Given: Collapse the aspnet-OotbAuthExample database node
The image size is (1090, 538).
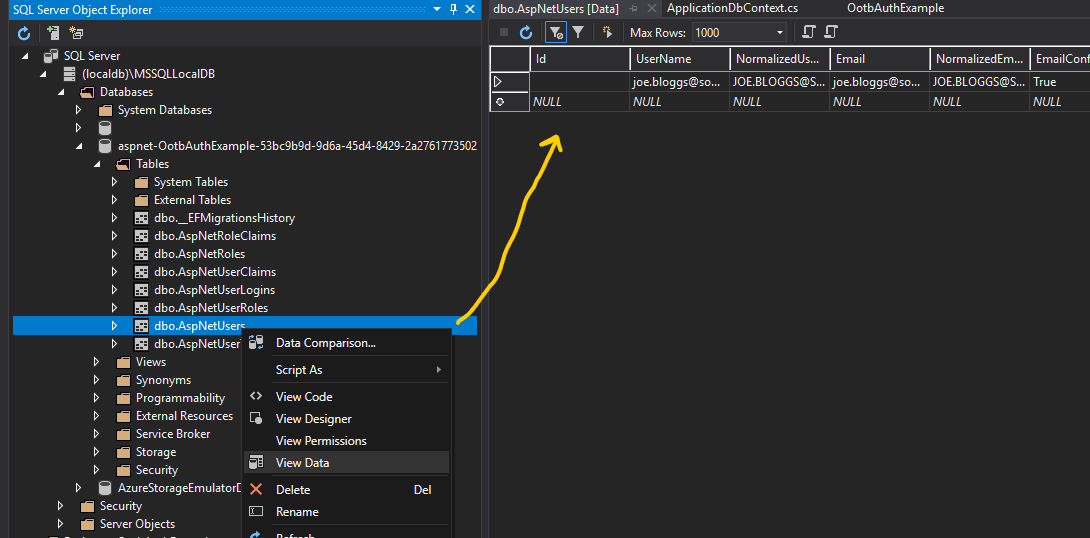Looking at the screenshot, I should (x=79, y=147).
